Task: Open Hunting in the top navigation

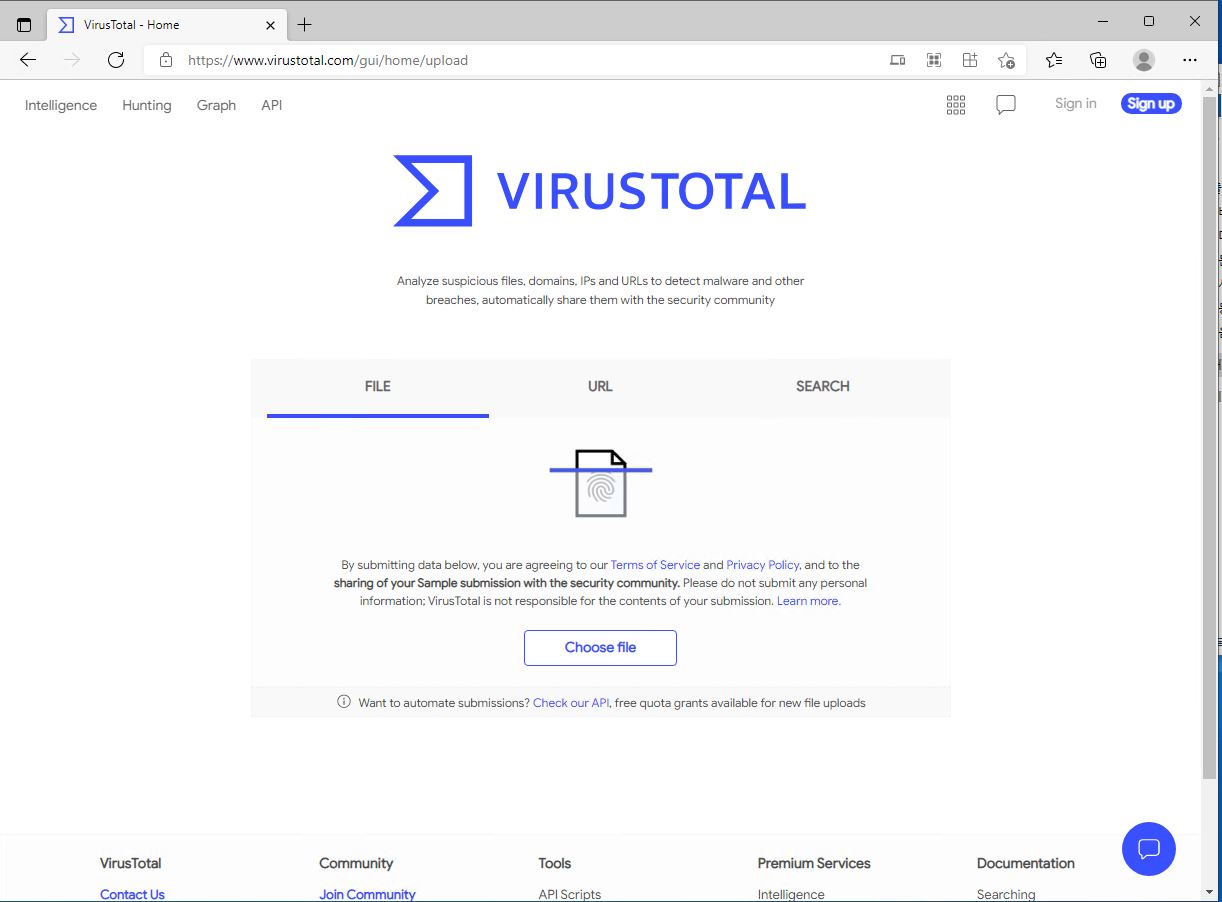Action: click(x=147, y=105)
